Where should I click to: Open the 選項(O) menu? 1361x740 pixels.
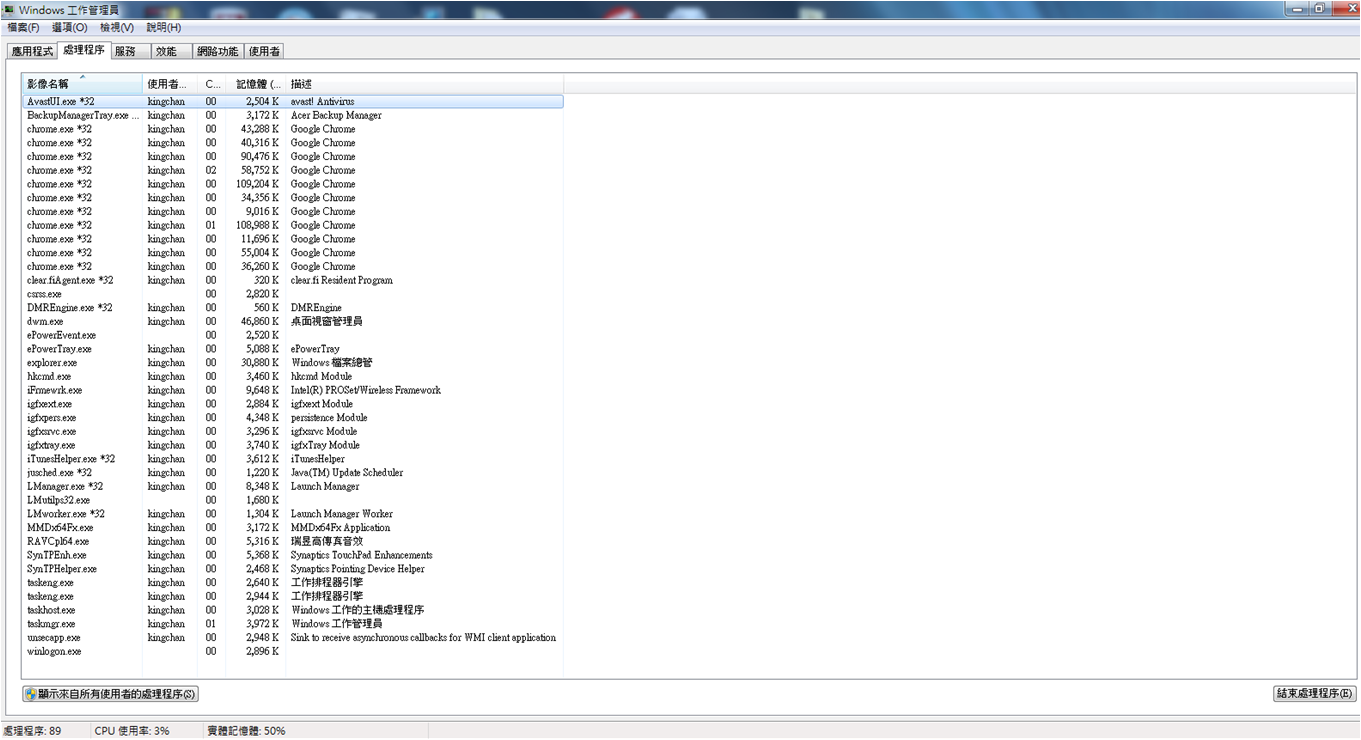click(70, 28)
